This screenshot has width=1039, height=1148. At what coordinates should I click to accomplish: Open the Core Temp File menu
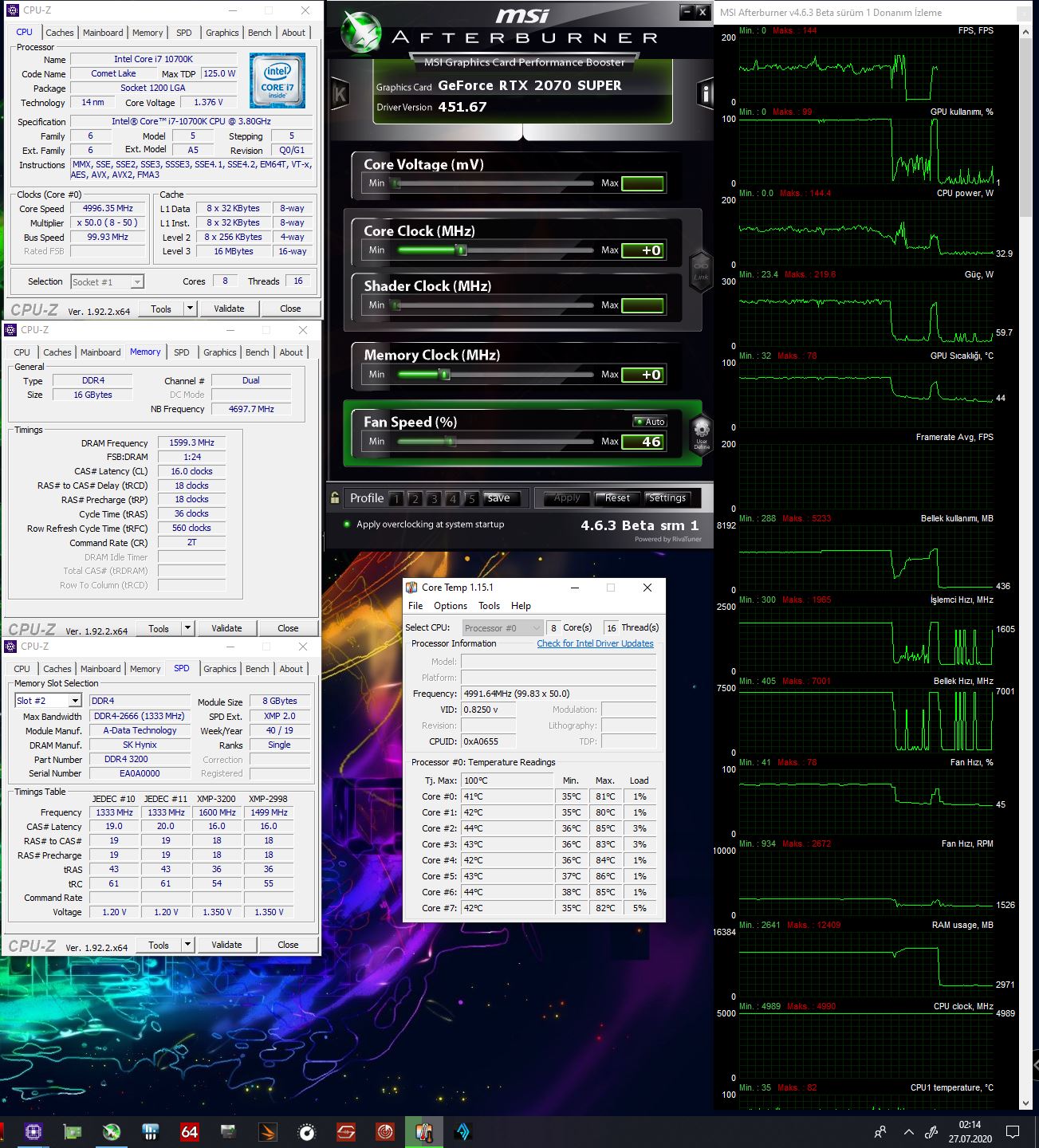tap(415, 606)
